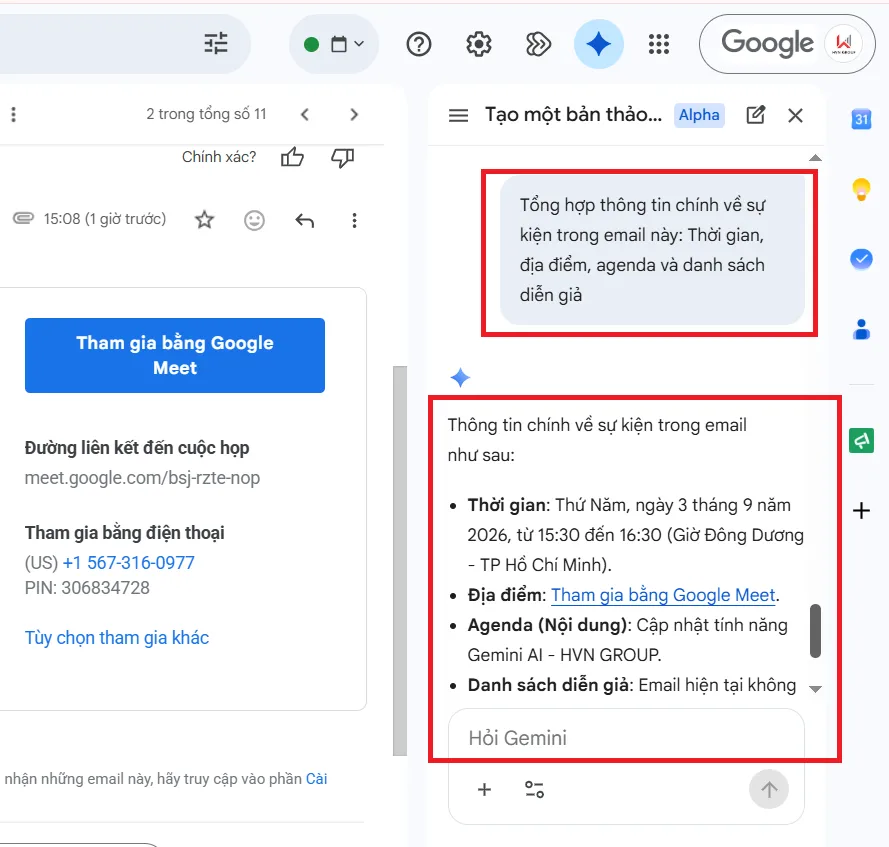The height and width of the screenshot is (847, 889).
Task: Toggle the Gemini sparkle panel button
Action: [599, 44]
